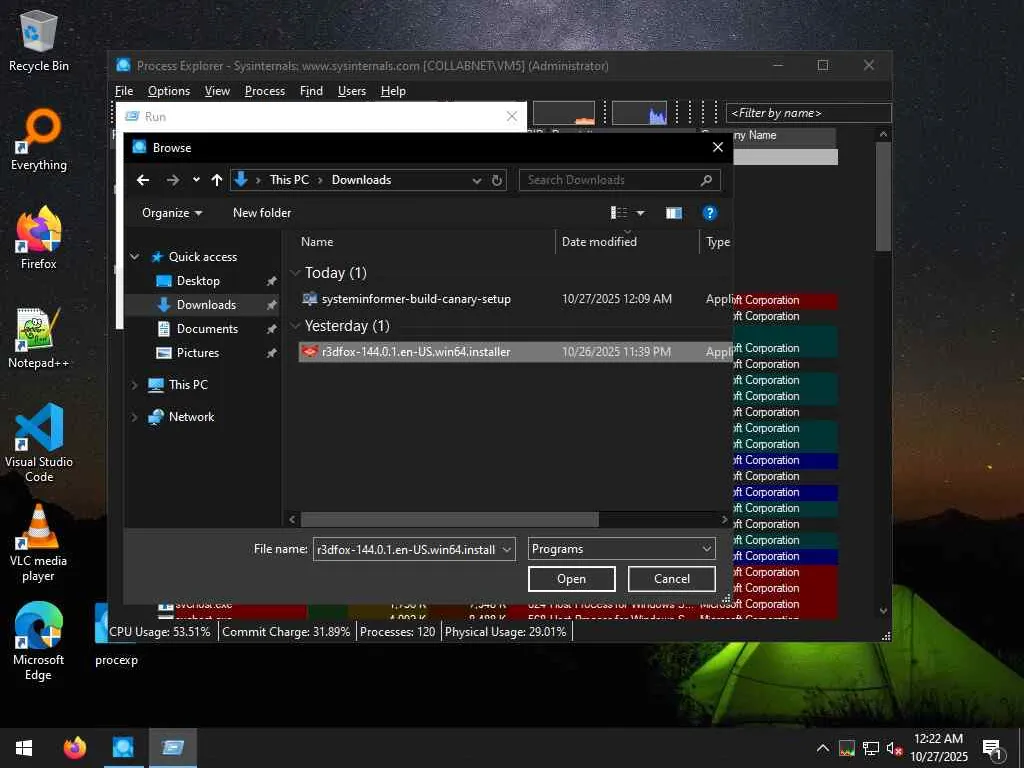Select Documents in Quick access
The image size is (1024, 768).
pos(207,328)
